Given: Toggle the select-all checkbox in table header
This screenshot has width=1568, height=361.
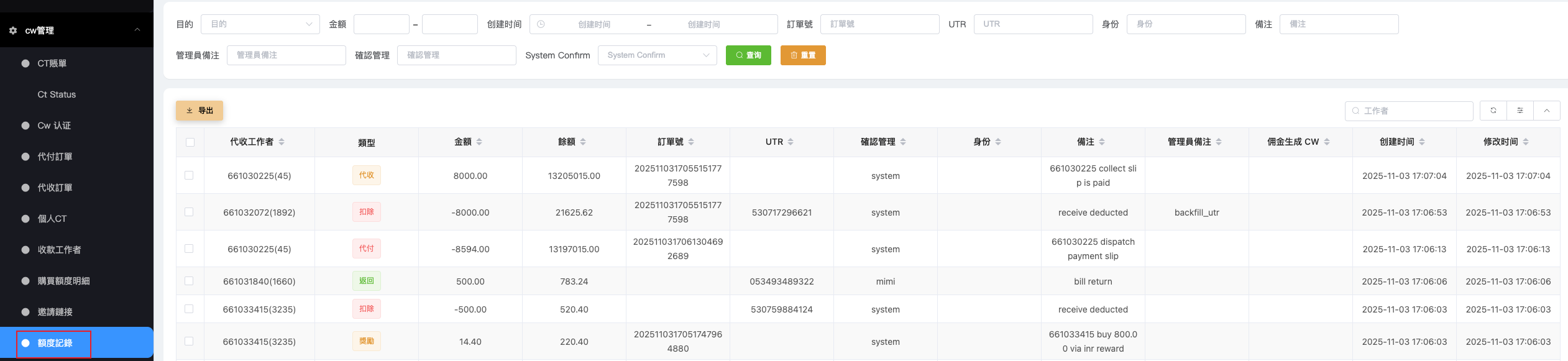Looking at the screenshot, I should coord(190,142).
